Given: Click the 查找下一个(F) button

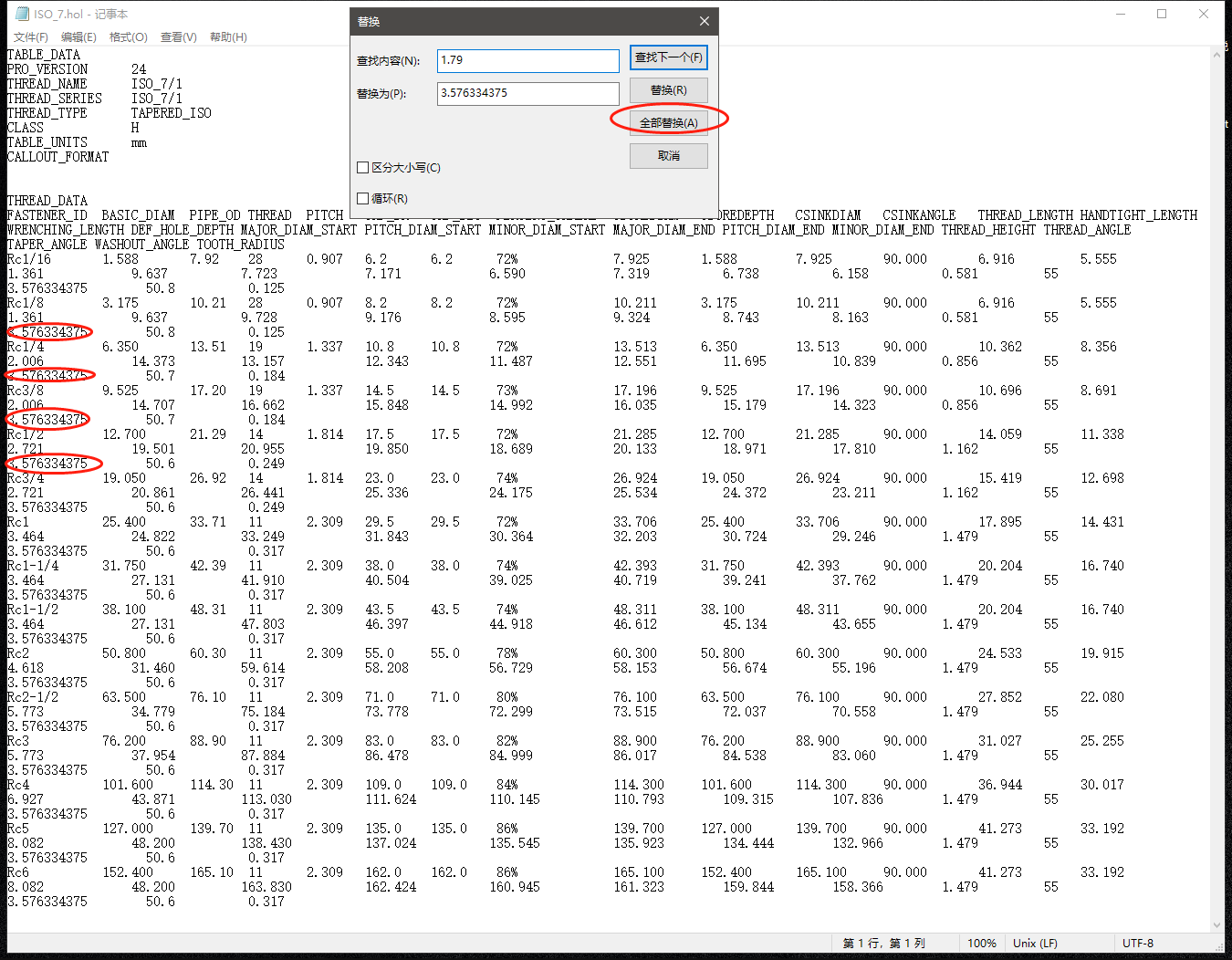Looking at the screenshot, I should tap(668, 57).
